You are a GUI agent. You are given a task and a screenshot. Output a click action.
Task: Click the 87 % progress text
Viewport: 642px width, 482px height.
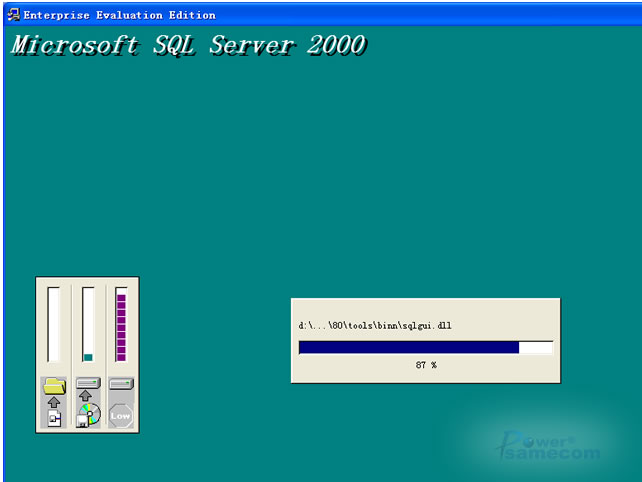pyautogui.click(x=426, y=365)
